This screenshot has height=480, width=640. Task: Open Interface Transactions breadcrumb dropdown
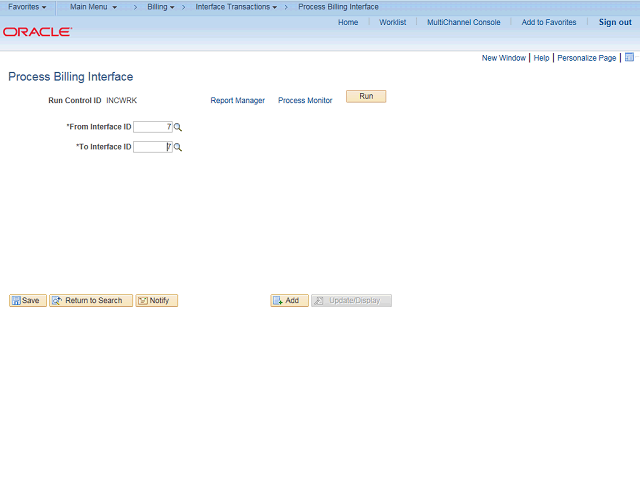coord(236,7)
